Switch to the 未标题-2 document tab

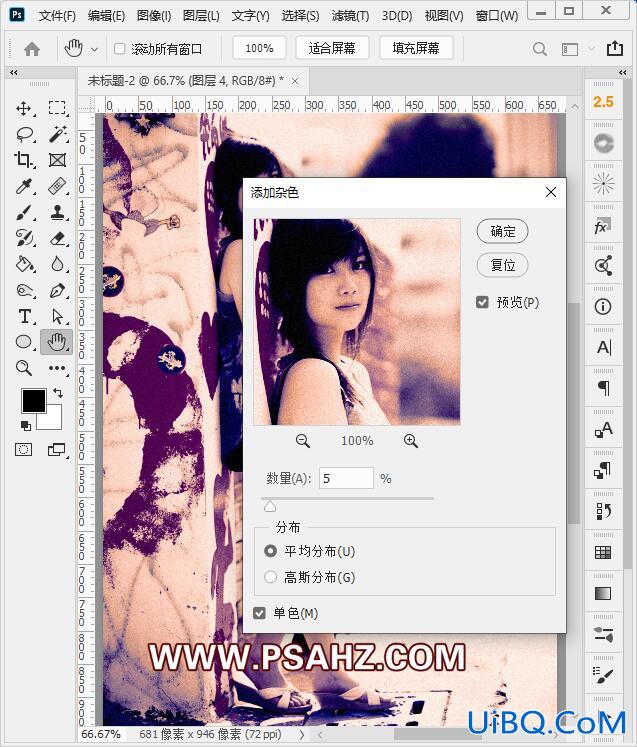point(186,81)
